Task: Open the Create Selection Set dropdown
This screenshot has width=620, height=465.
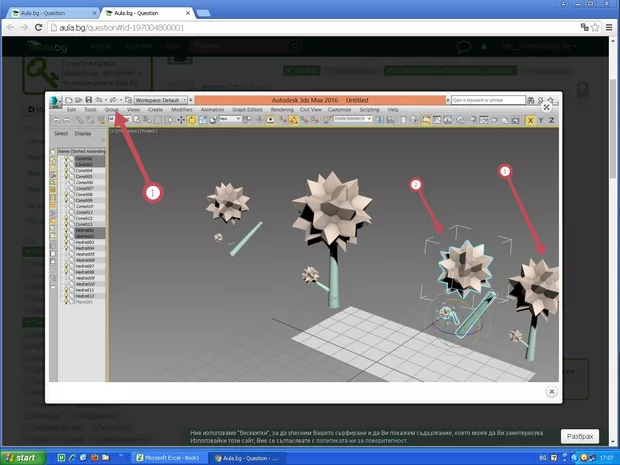Action: tap(353, 119)
